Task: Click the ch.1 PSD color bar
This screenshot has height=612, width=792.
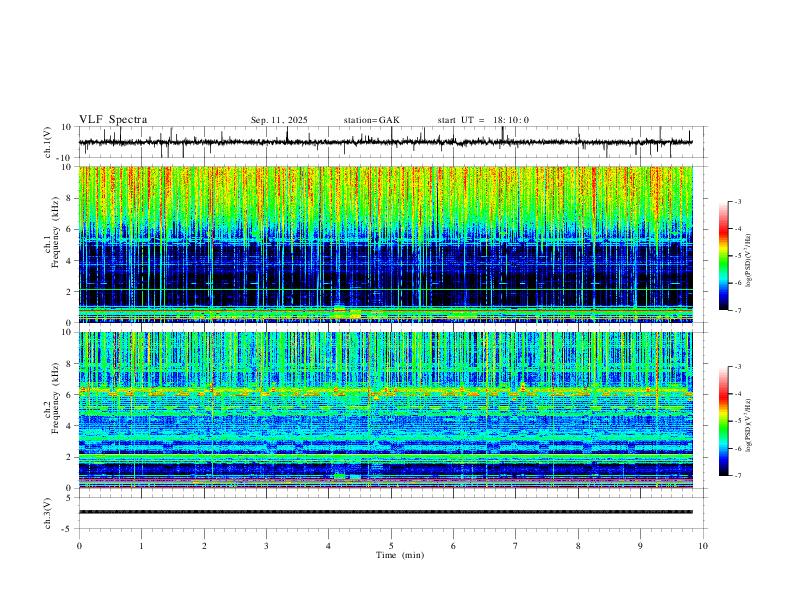Action: pos(723,256)
